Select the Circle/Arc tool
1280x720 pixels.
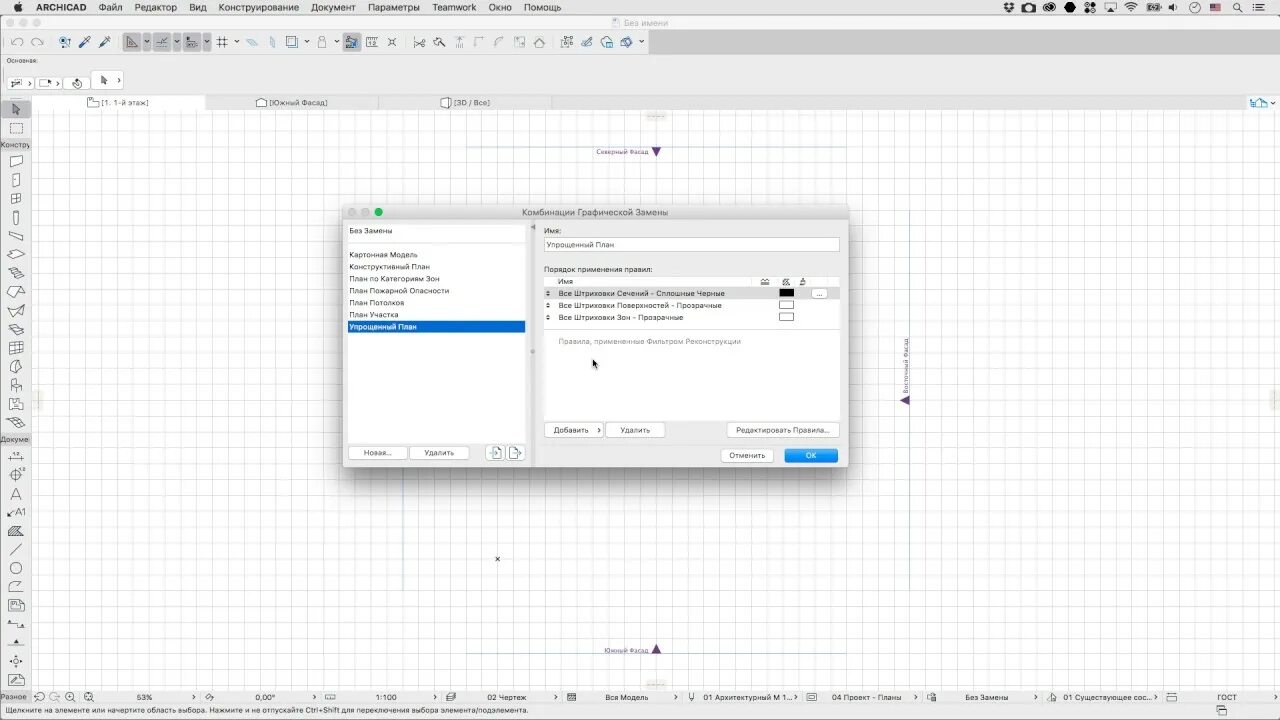[x=16, y=568]
